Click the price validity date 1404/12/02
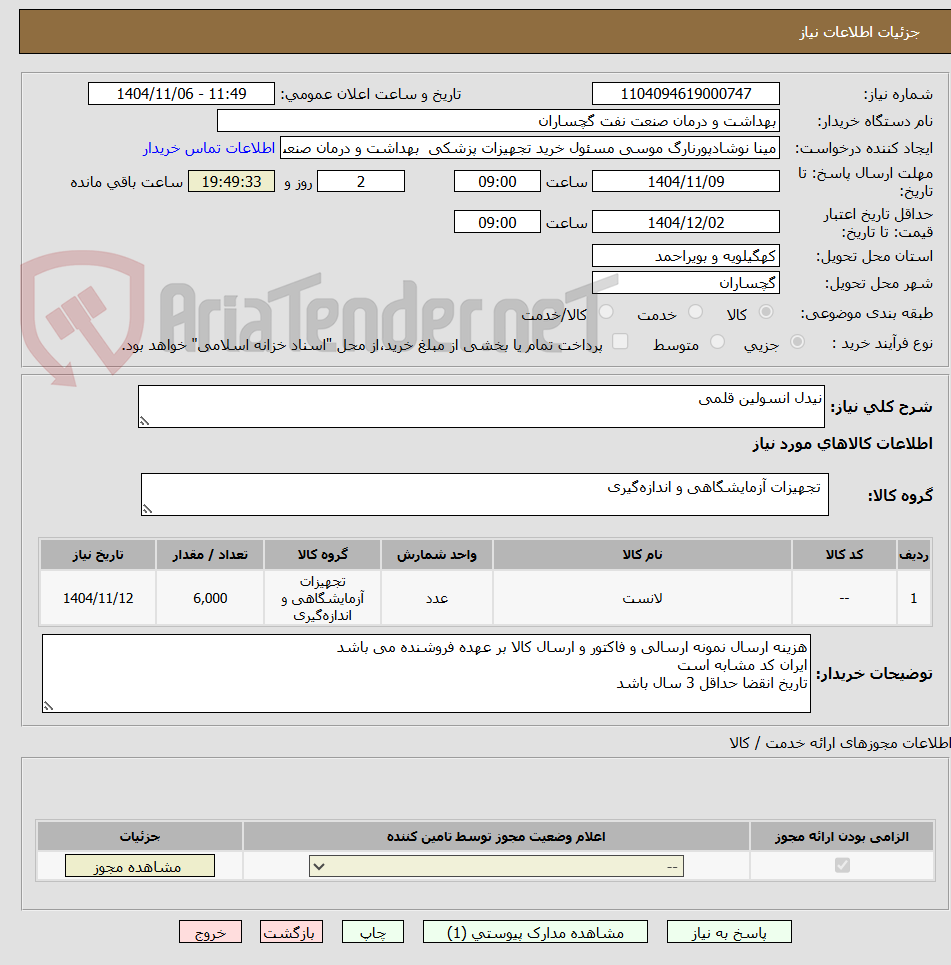 [686, 222]
